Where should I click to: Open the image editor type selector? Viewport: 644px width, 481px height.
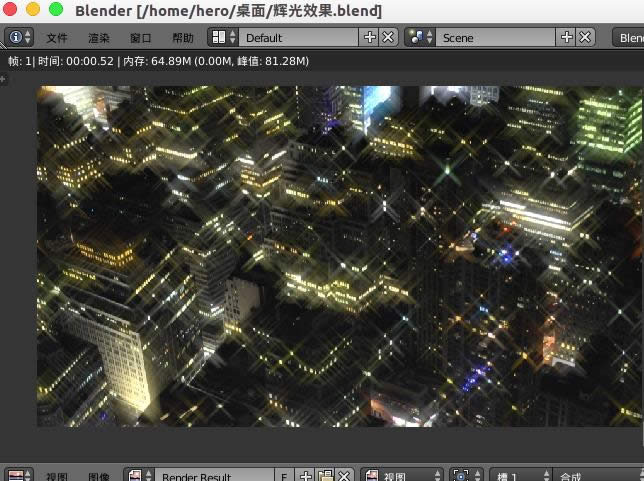[x=19, y=475]
